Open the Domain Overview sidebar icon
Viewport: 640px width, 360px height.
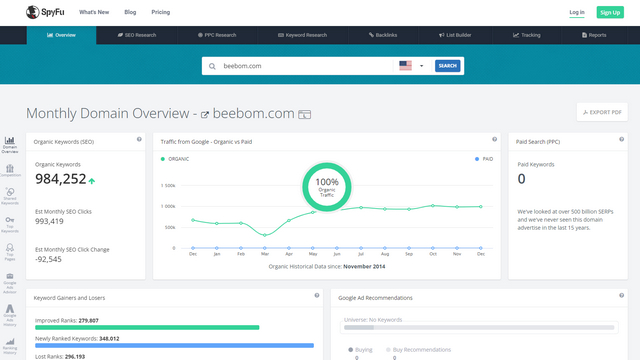point(10,145)
